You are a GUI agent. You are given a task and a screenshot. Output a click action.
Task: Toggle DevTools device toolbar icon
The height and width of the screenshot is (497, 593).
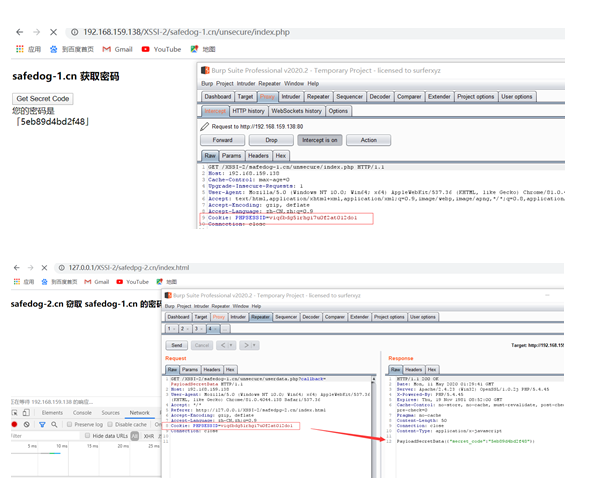[x=26, y=413]
